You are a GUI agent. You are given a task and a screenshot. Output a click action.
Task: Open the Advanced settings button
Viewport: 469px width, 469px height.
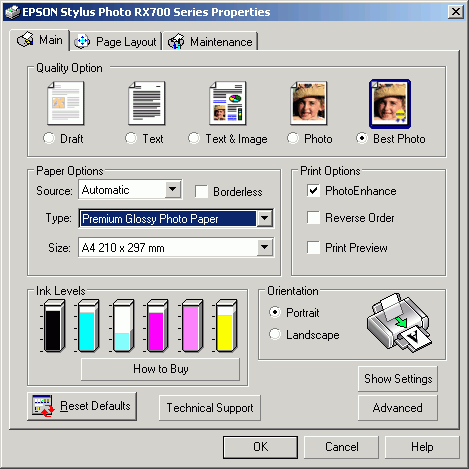pos(398,408)
